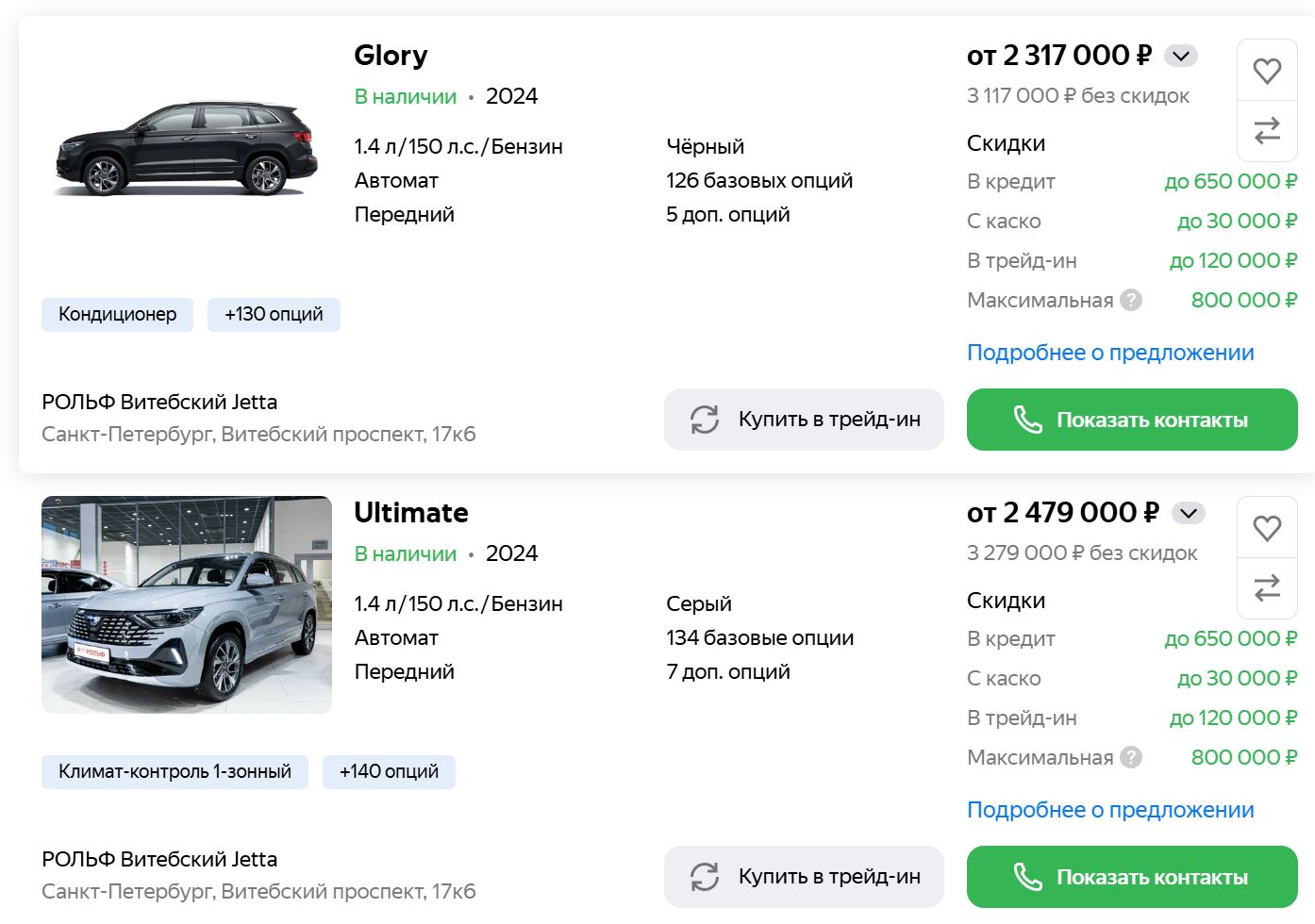Add Glory listing to favorites with heart icon
The image size is (1315, 924).
tap(1267, 71)
